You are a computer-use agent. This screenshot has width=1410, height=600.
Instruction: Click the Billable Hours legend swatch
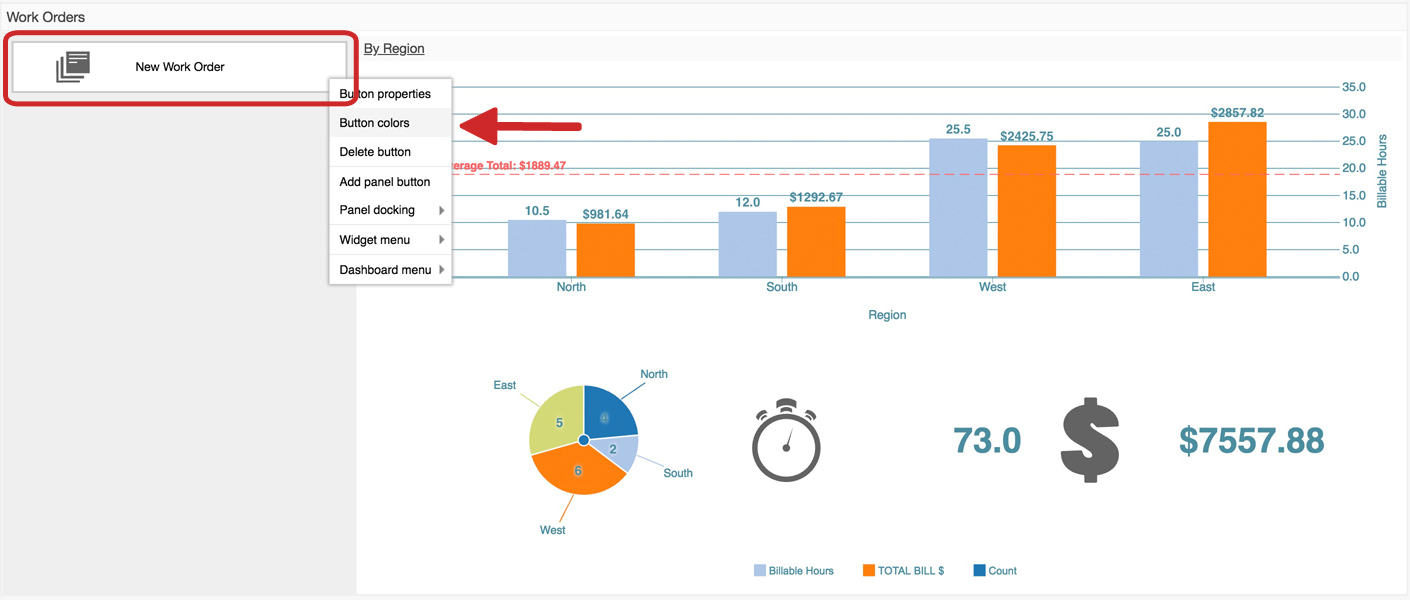tap(760, 571)
